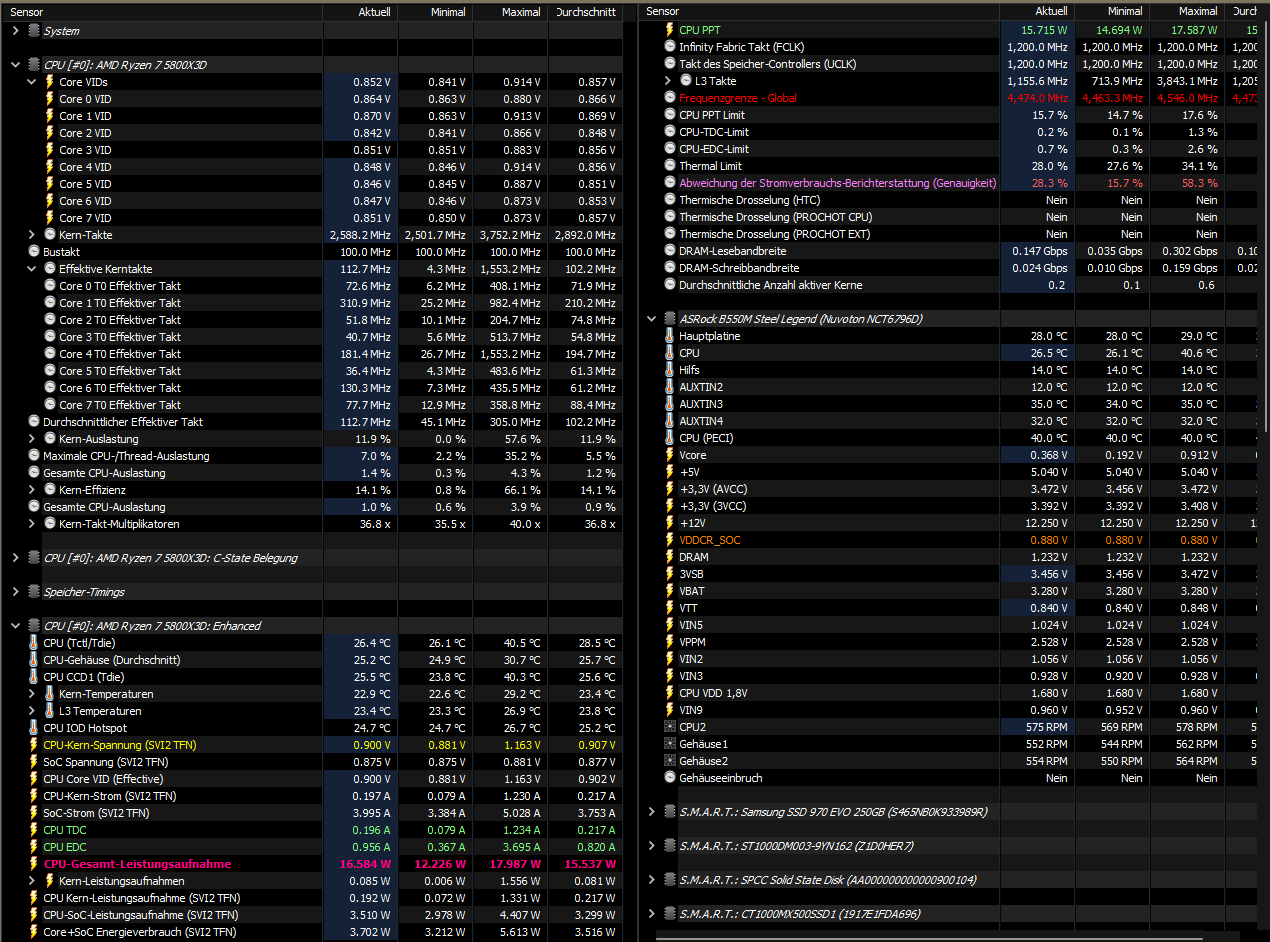
Task: Expand the Kern-Effizienz row
Action: click(32, 490)
